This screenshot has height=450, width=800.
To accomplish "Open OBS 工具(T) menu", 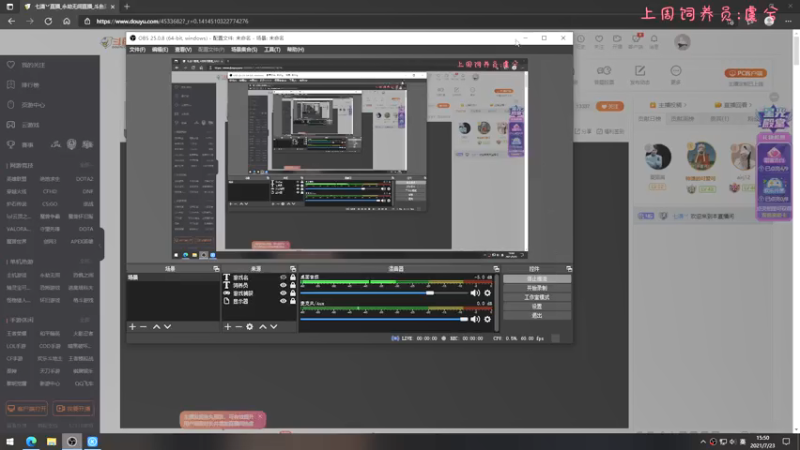I will coord(272,49).
